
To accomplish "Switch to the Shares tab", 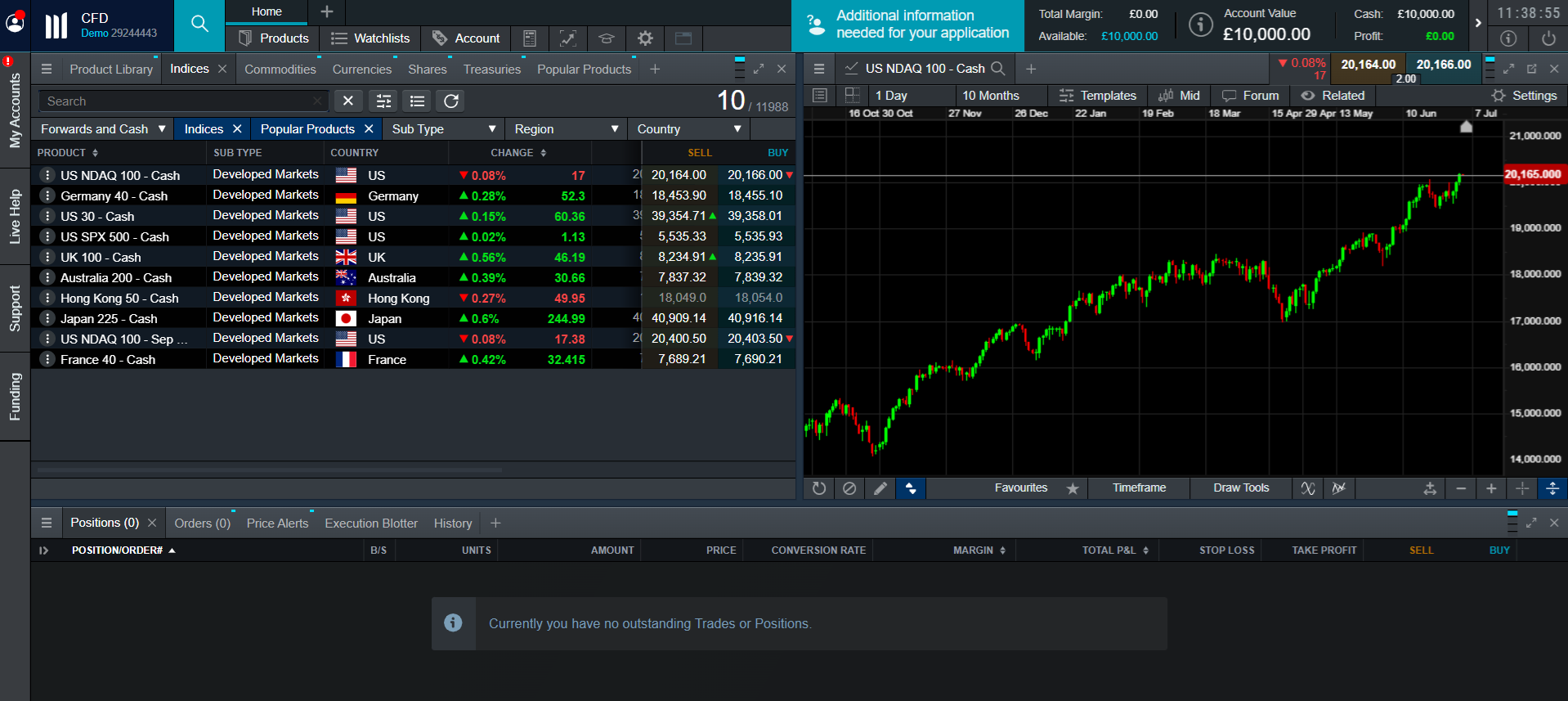I will click(x=428, y=70).
